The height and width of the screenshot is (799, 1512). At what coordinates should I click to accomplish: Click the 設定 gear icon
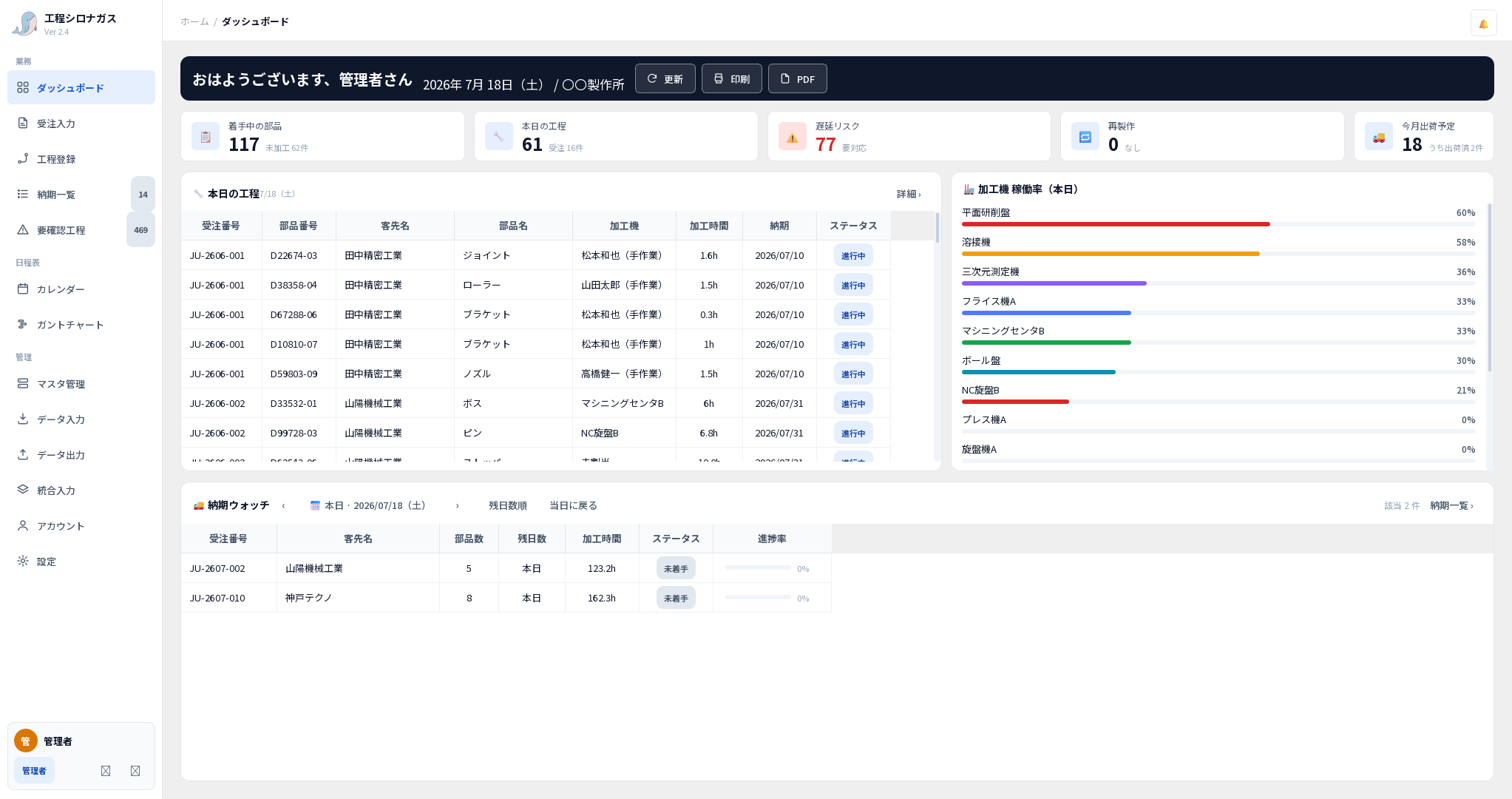(23, 561)
